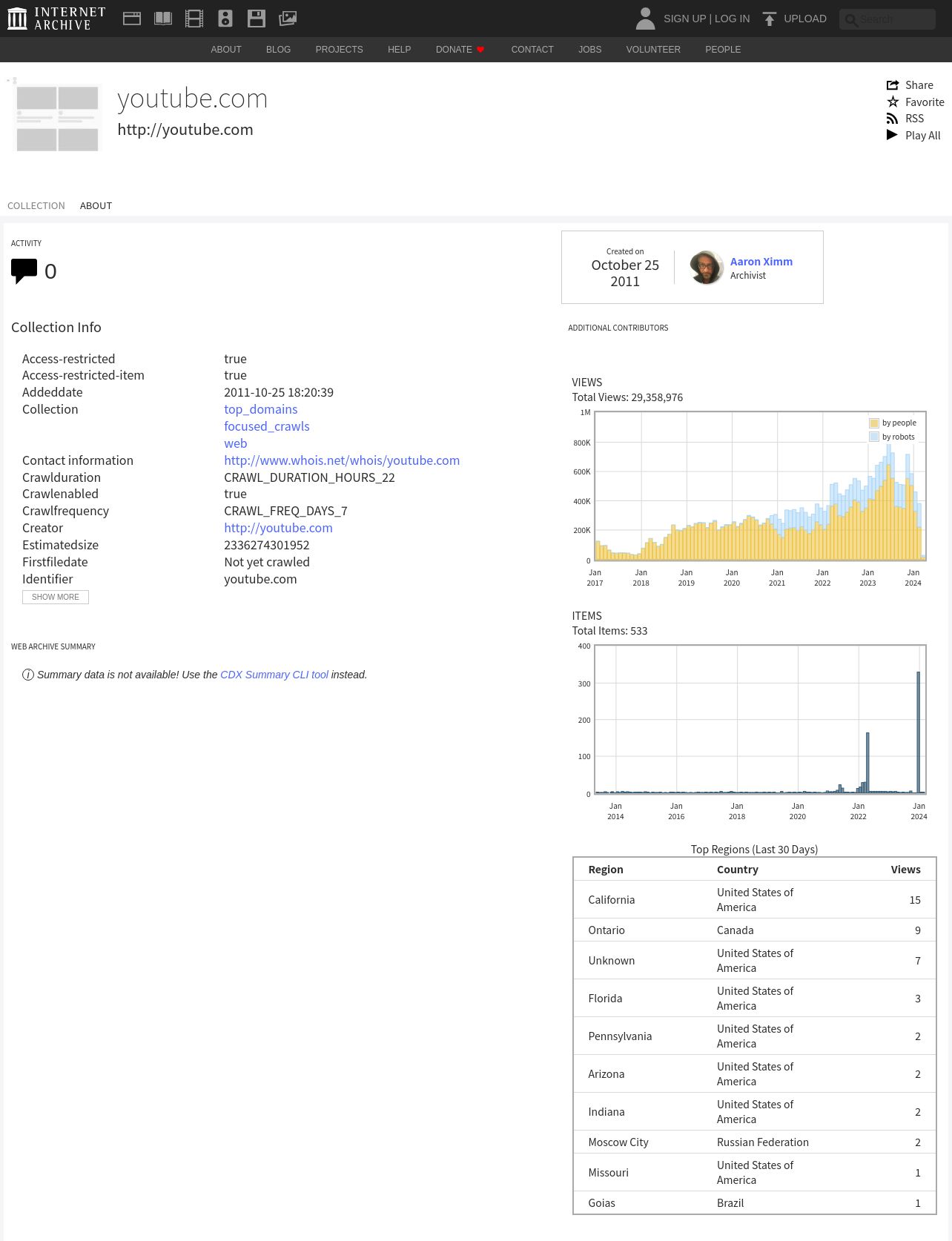Open BLOG in the top navigation
Viewport: 952px width, 1241px height.
click(x=279, y=50)
